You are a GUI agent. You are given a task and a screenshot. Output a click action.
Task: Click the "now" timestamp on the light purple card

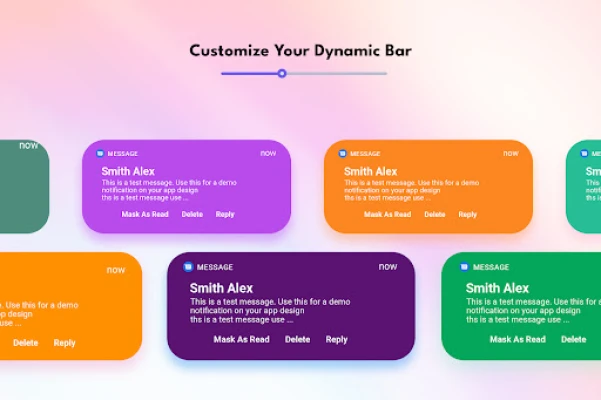(x=268, y=153)
